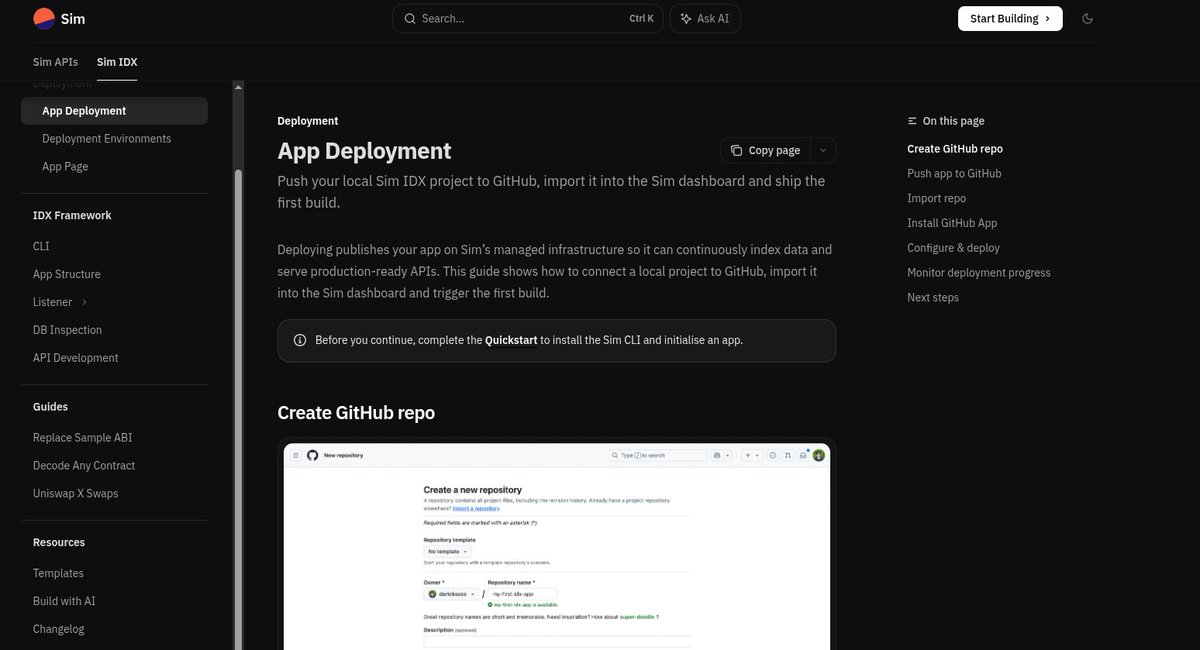Click the sidebar scrollbar up arrow
Image resolution: width=1200 pixels, height=650 pixels.
click(238, 87)
